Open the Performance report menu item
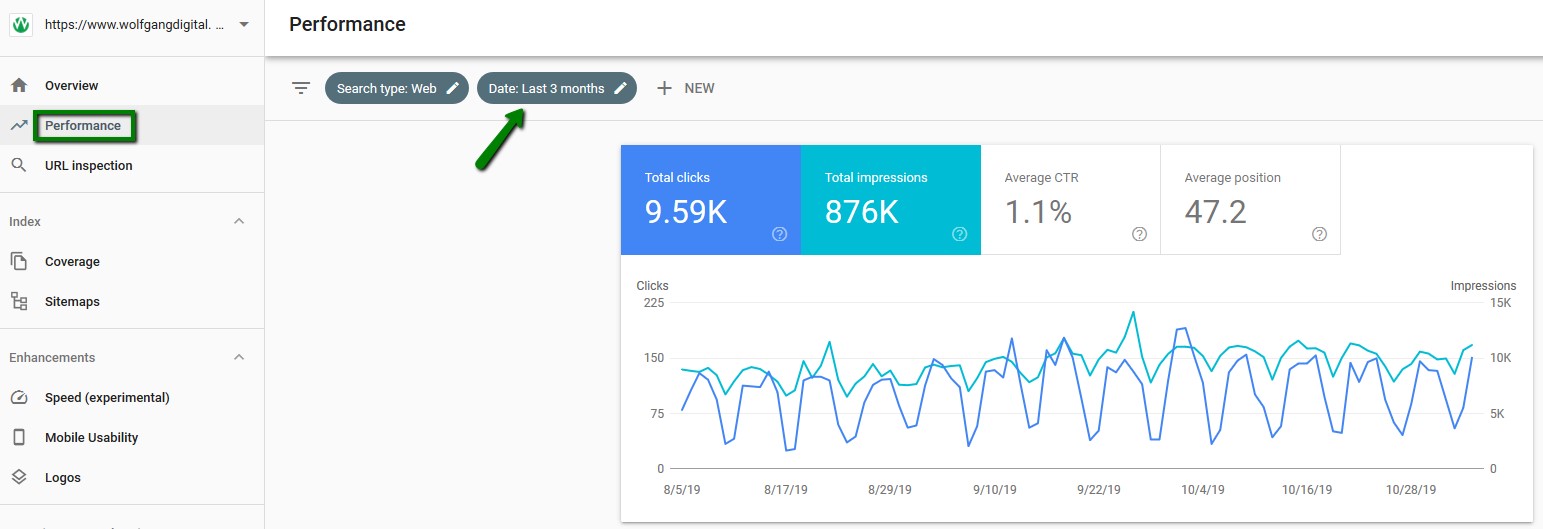Viewport: 1543px width, 529px height. coord(83,126)
